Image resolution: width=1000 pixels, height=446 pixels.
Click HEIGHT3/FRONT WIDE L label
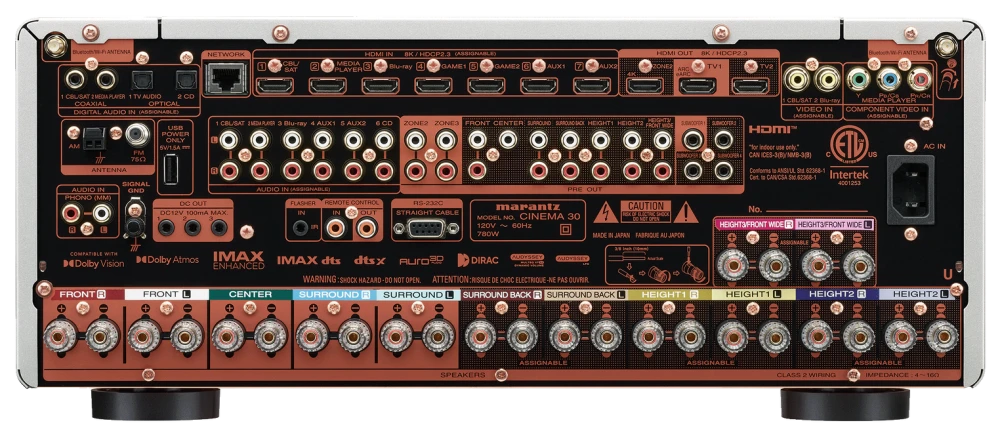[x=836, y=225]
